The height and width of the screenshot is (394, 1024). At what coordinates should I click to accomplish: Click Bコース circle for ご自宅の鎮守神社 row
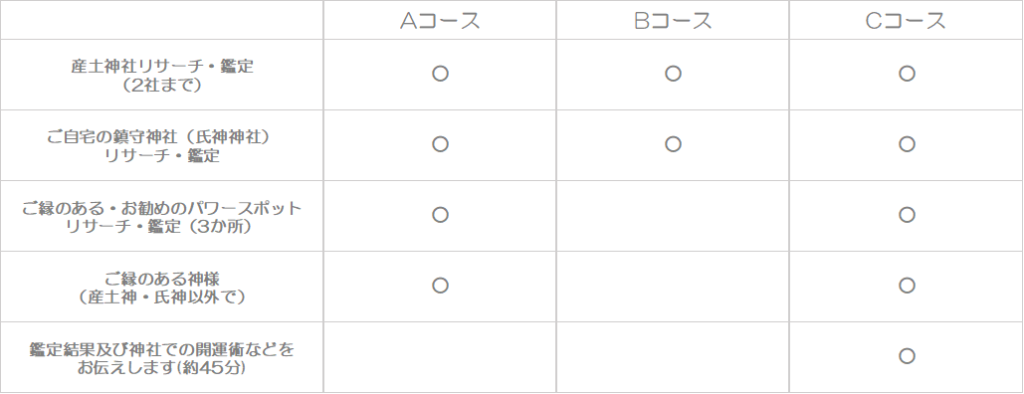(673, 144)
